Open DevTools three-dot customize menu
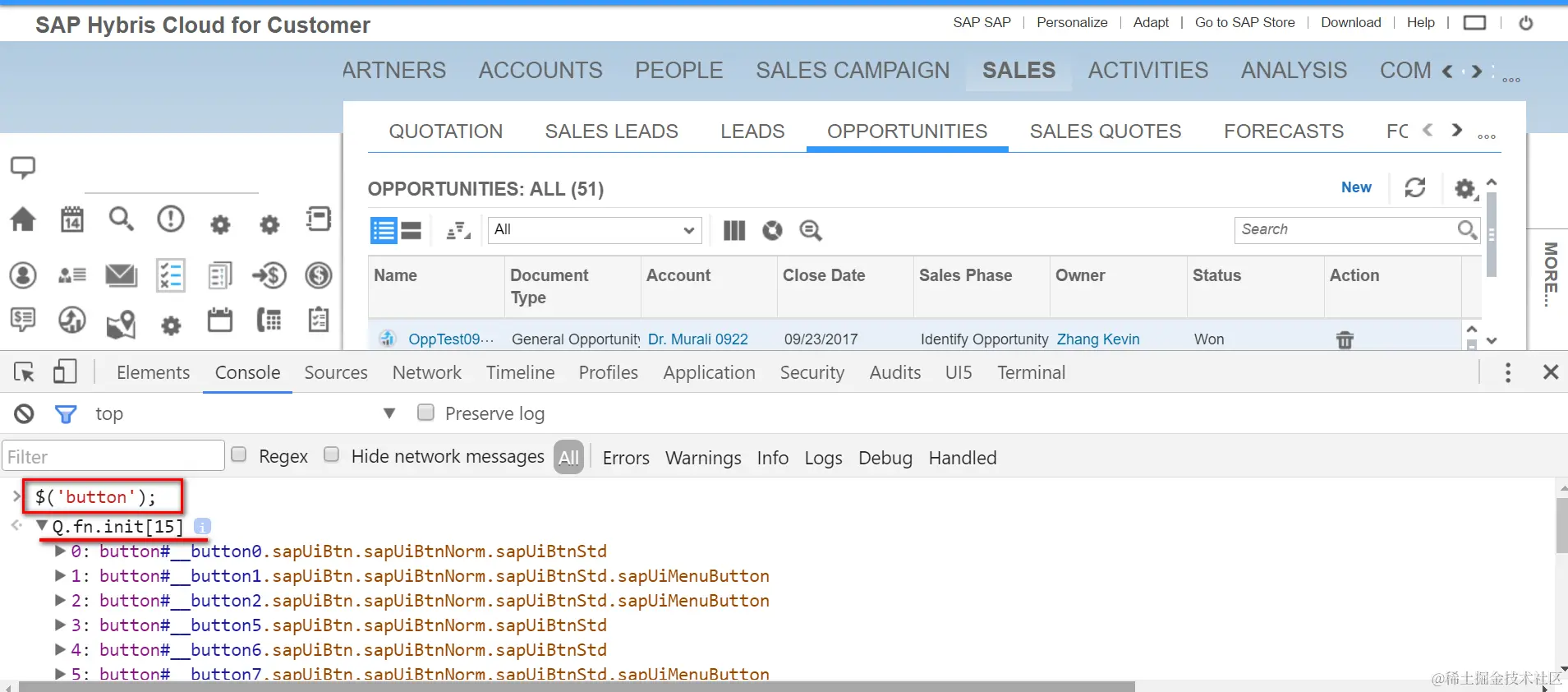Viewport: 1568px width, 692px height. (x=1507, y=372)
